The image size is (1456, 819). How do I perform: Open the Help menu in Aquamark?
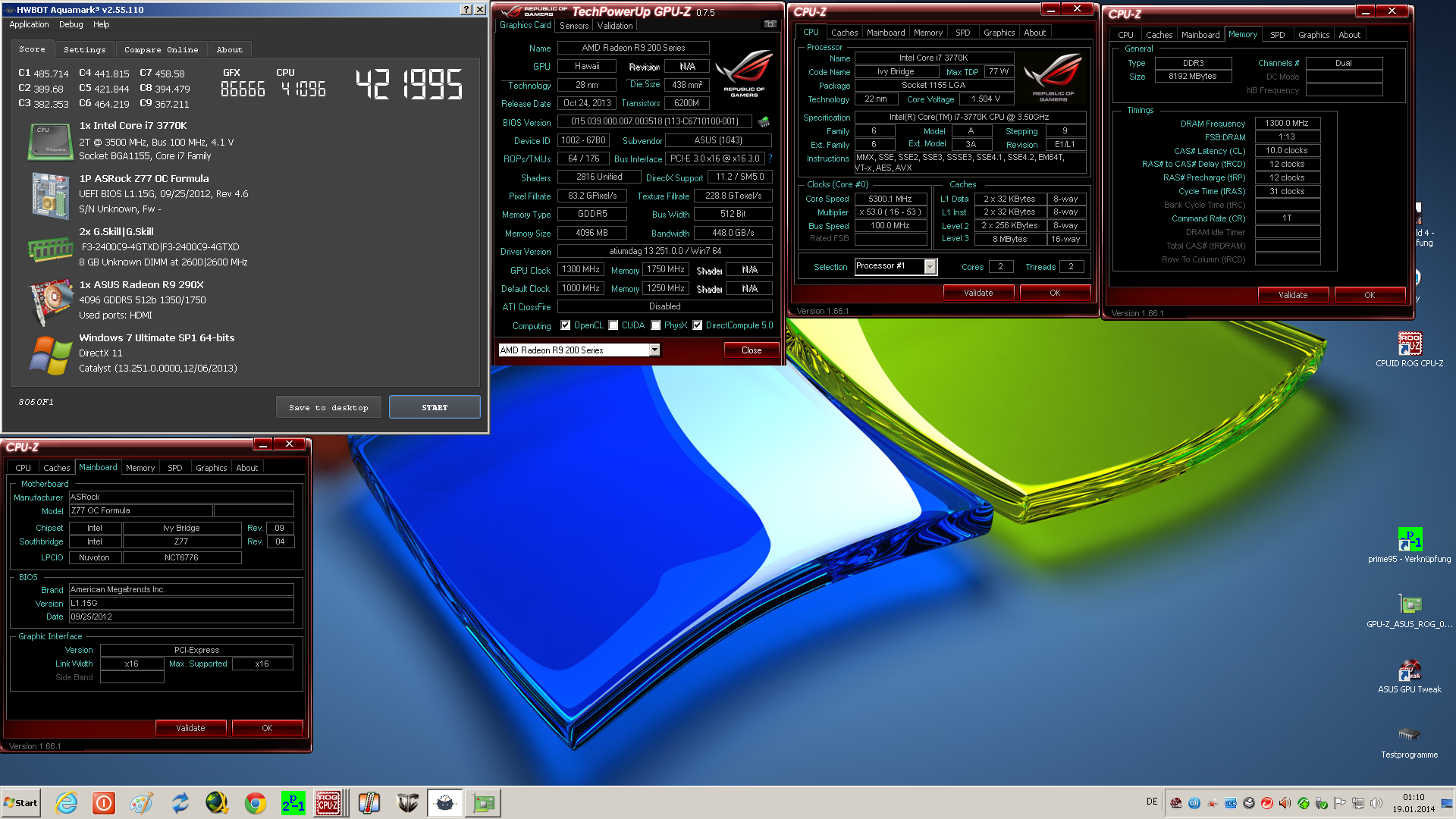pos(101,24)
